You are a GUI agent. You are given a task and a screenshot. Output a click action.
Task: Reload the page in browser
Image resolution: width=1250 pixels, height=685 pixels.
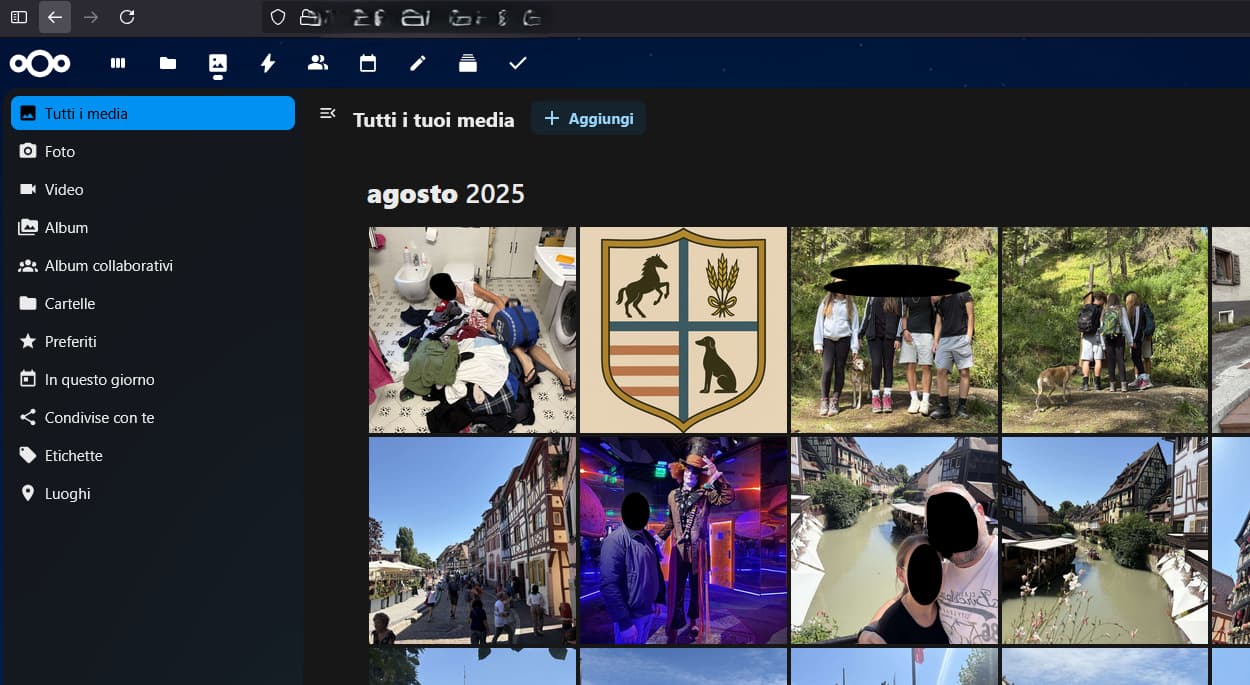tap(127, 17)
